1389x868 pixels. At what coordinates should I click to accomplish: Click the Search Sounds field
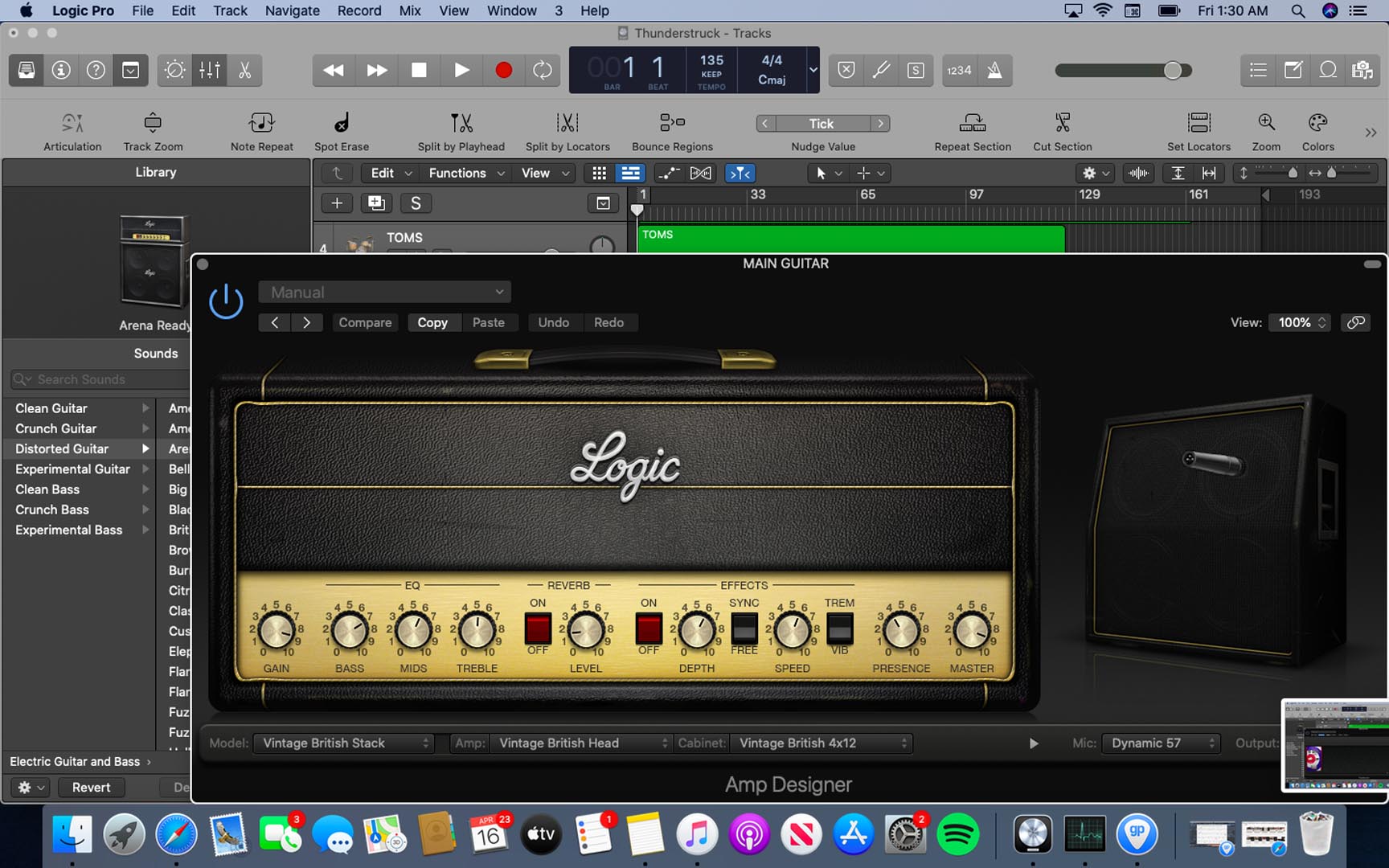(x=100, y=379)
